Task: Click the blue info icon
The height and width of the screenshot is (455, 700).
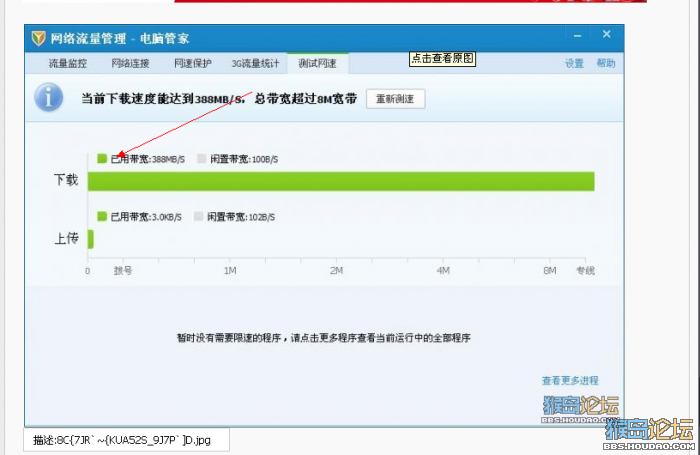Action: click(x=49, y=97)
